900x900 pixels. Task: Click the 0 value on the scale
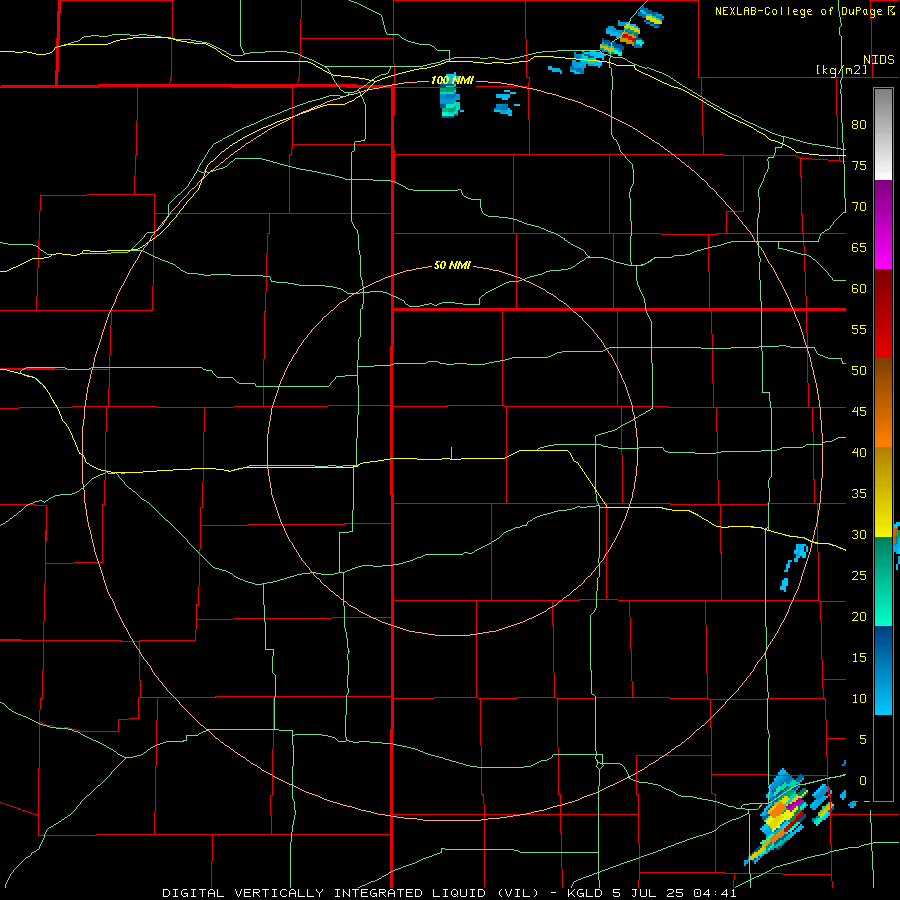coord(863,781)
